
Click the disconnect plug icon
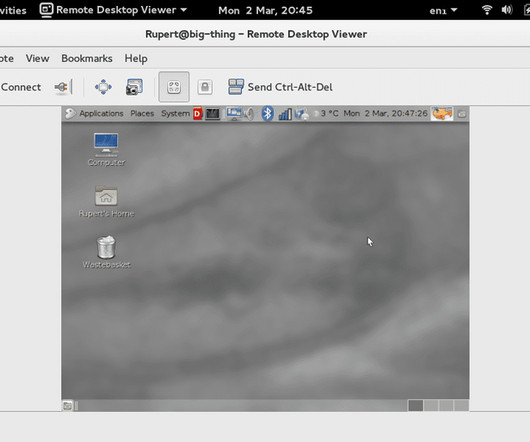(x=62, y=87)
